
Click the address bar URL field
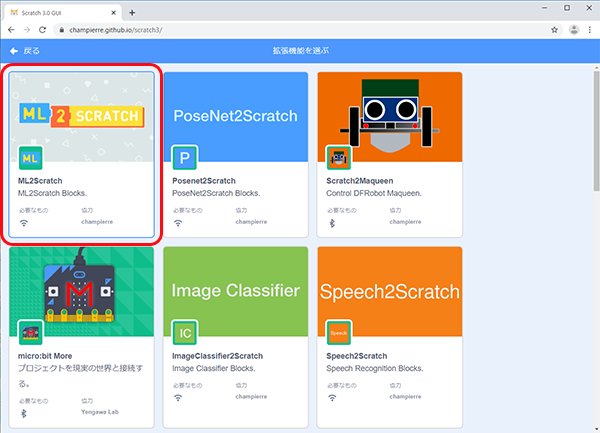click(x=300, y=30)
